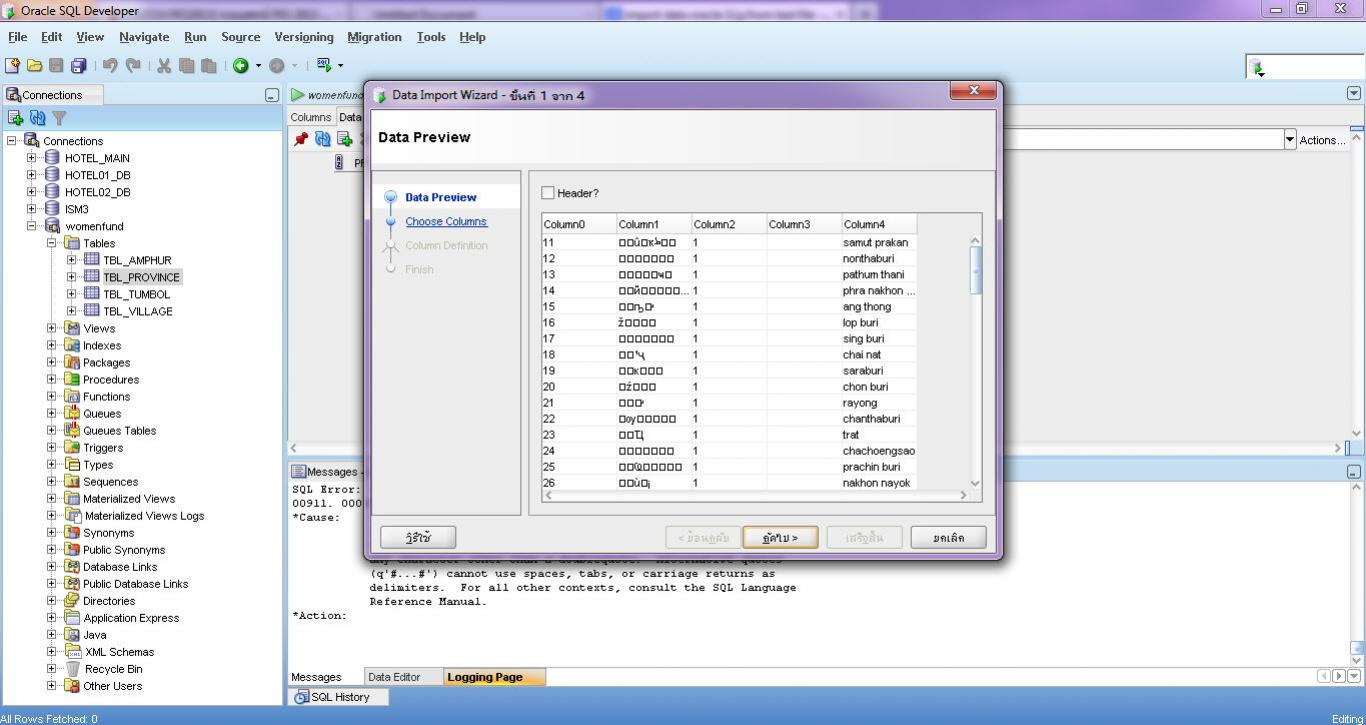
Task: Click the Insert Row icon in Data tab
Action: [344, 139]
